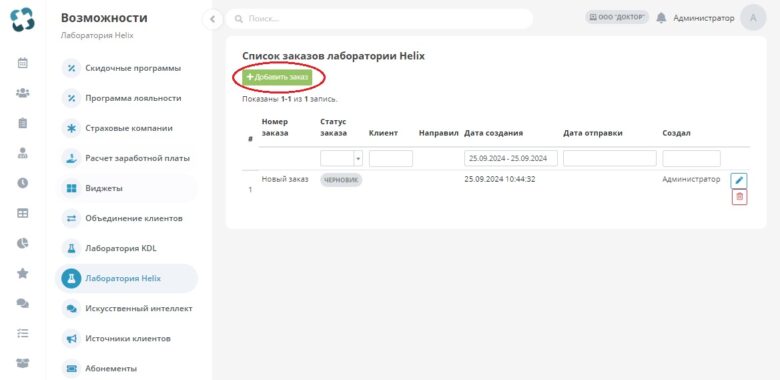Focus the Дата отправки filter field
Screen dimensions: 780x380
click(609, 159)
